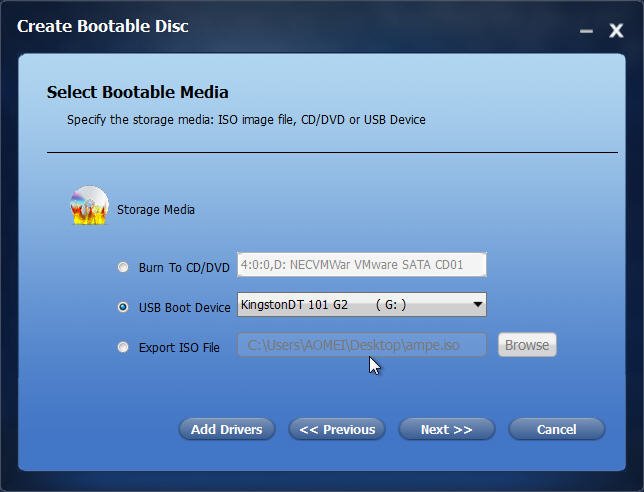
Task: Go back with the << Previous button
Action: (x=337, y=429)
